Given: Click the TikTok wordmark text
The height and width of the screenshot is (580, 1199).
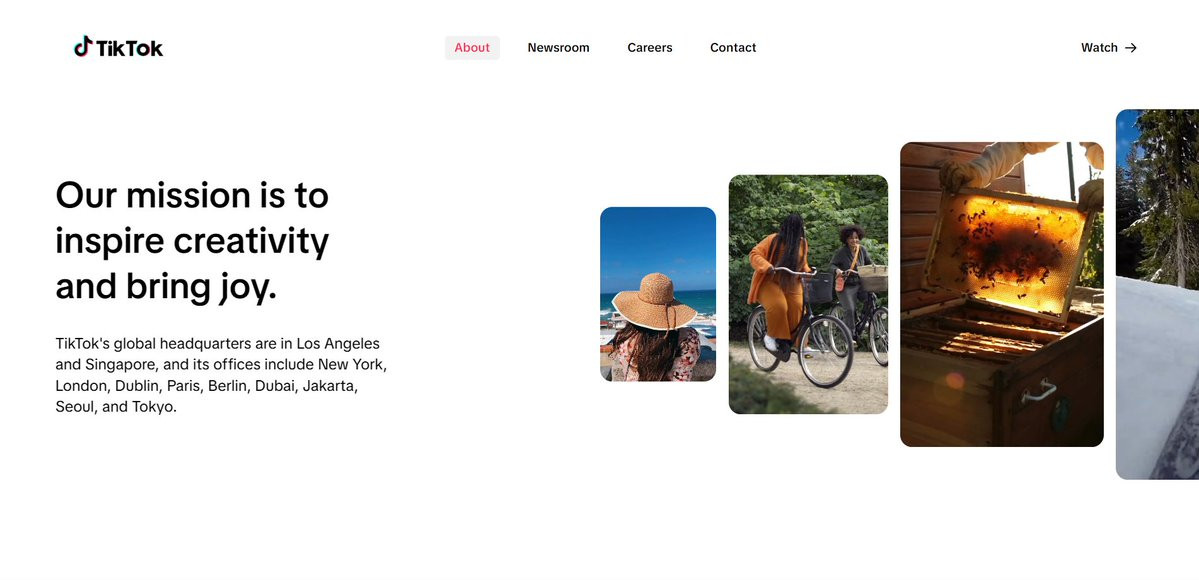Looking at the screenshot, I should click(129, 48).
